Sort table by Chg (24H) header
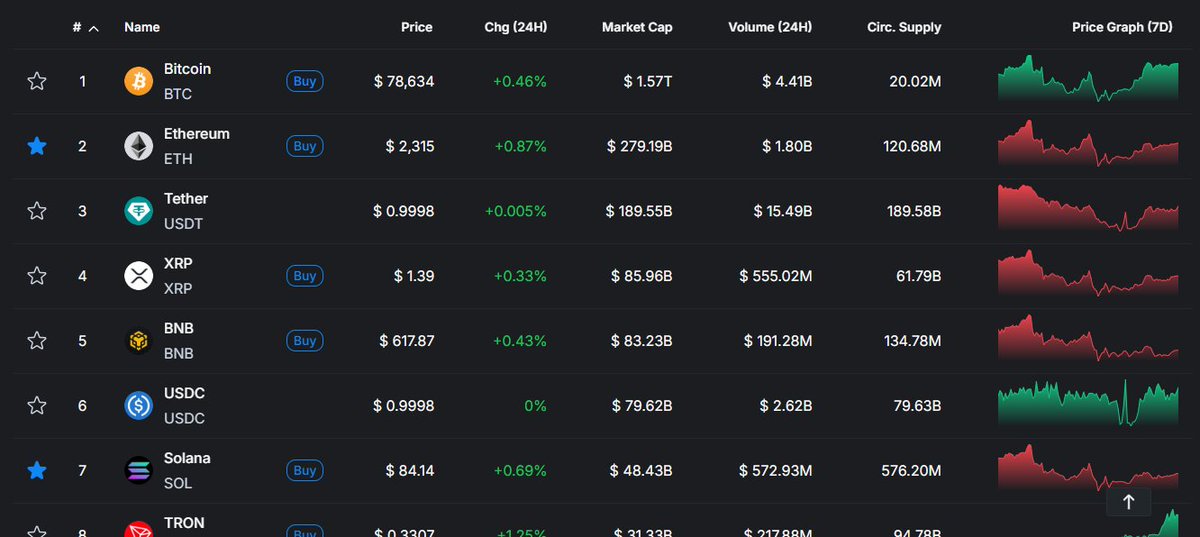 pyautogui.click(x=515, y=27)
